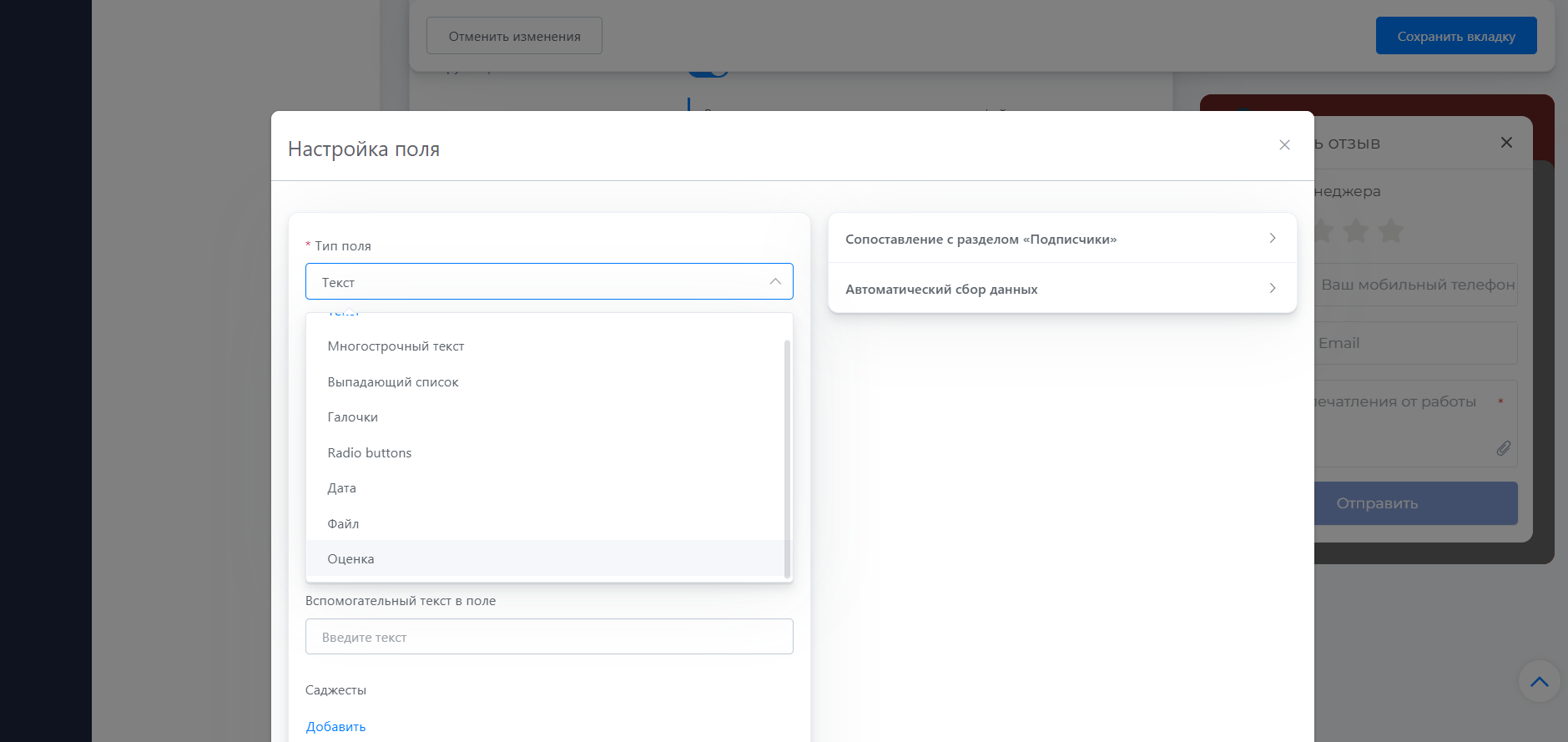Viewport: 1568px width, 742px height.
Task: Expand the automatic data collection panel
Action: coord(1061,289)
